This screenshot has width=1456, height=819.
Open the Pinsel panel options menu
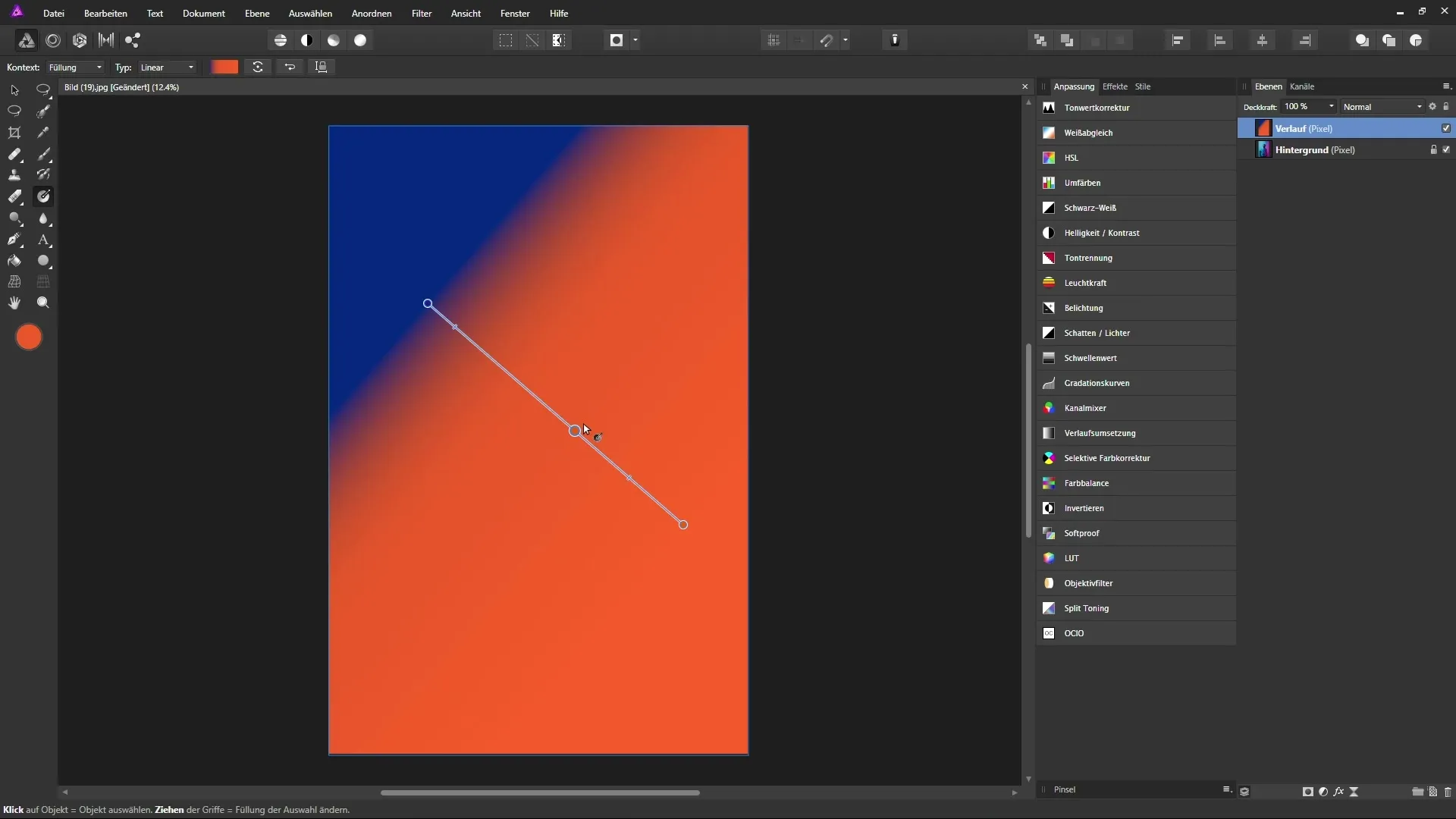pos(1226,789)
